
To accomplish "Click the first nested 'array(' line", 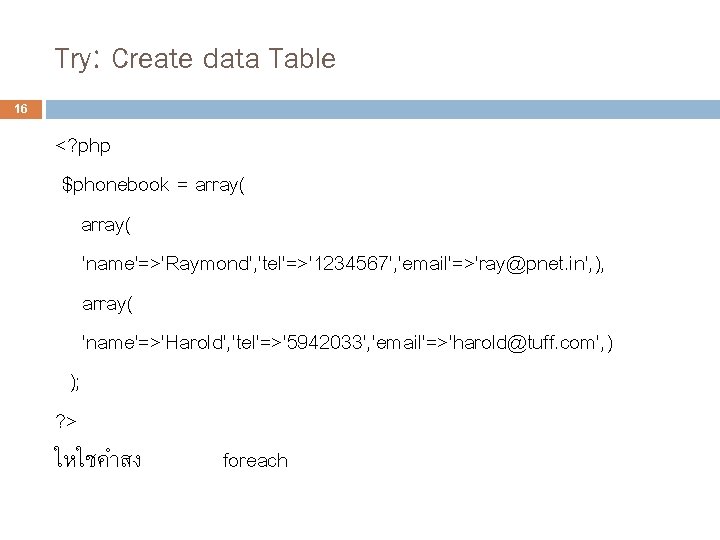I will (106, 224).
